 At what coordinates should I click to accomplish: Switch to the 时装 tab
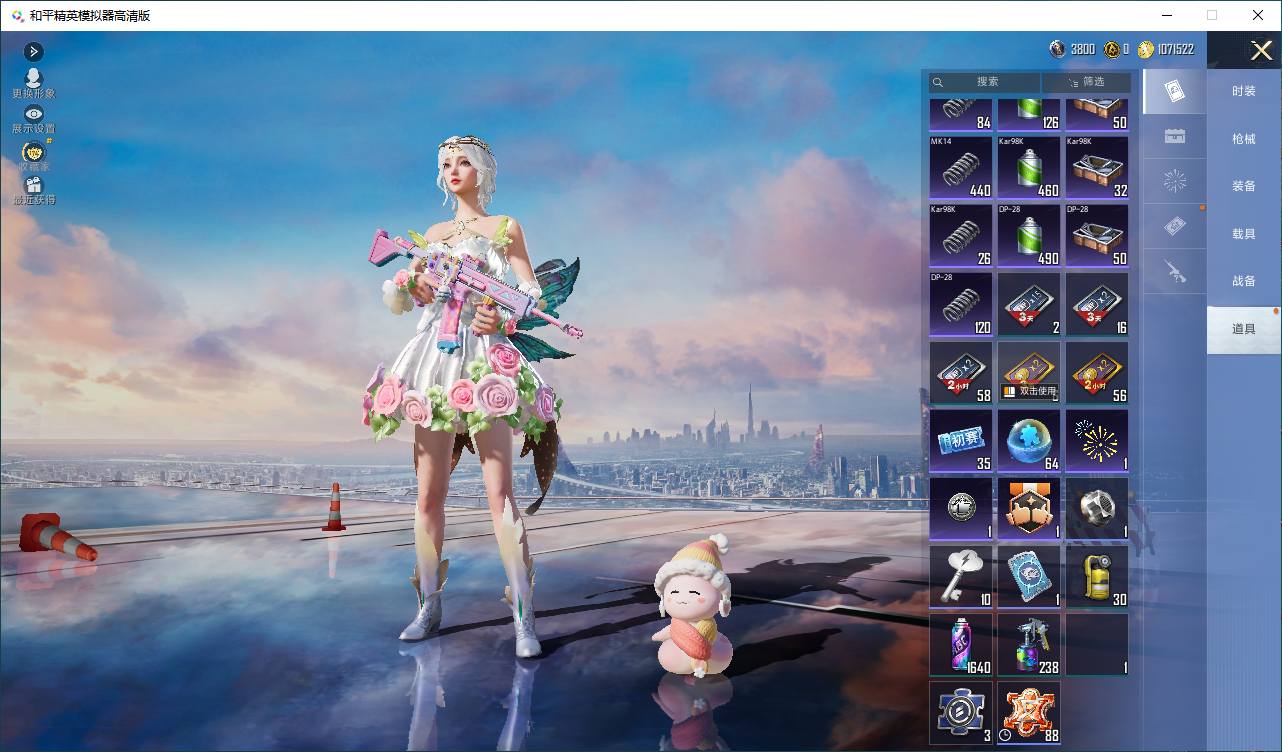pyautogui.click(x=1244, y=91)
